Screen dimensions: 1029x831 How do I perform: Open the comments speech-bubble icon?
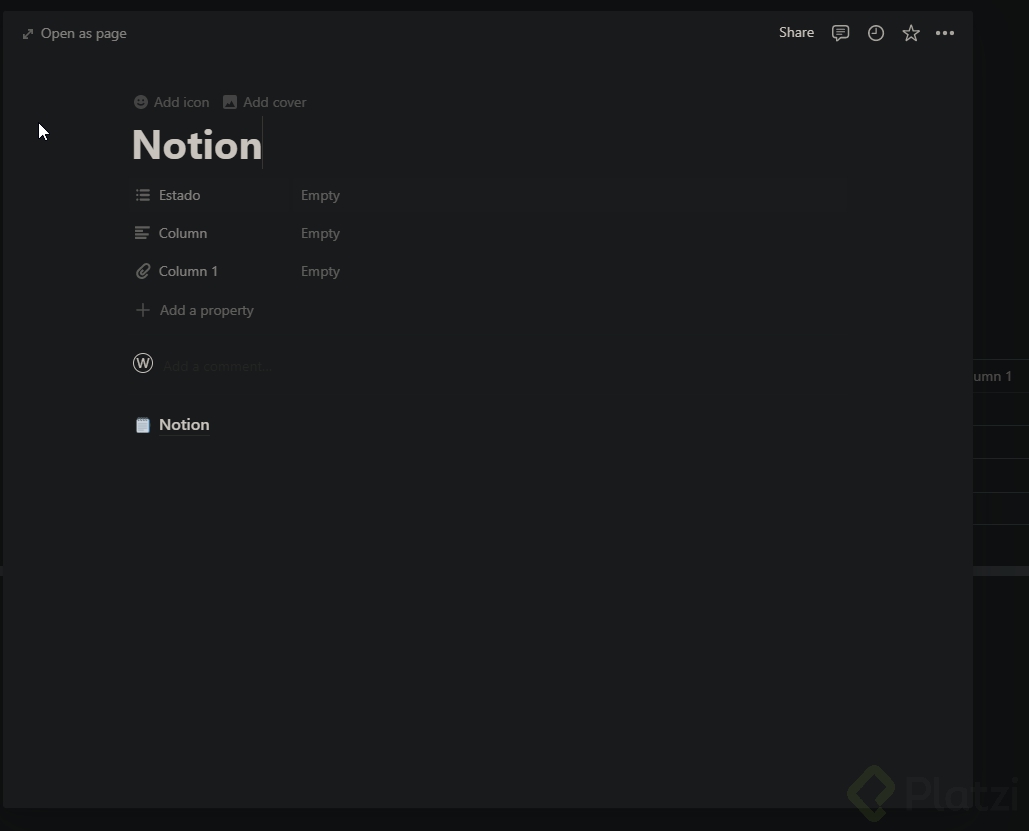click(x=841, y=33)
